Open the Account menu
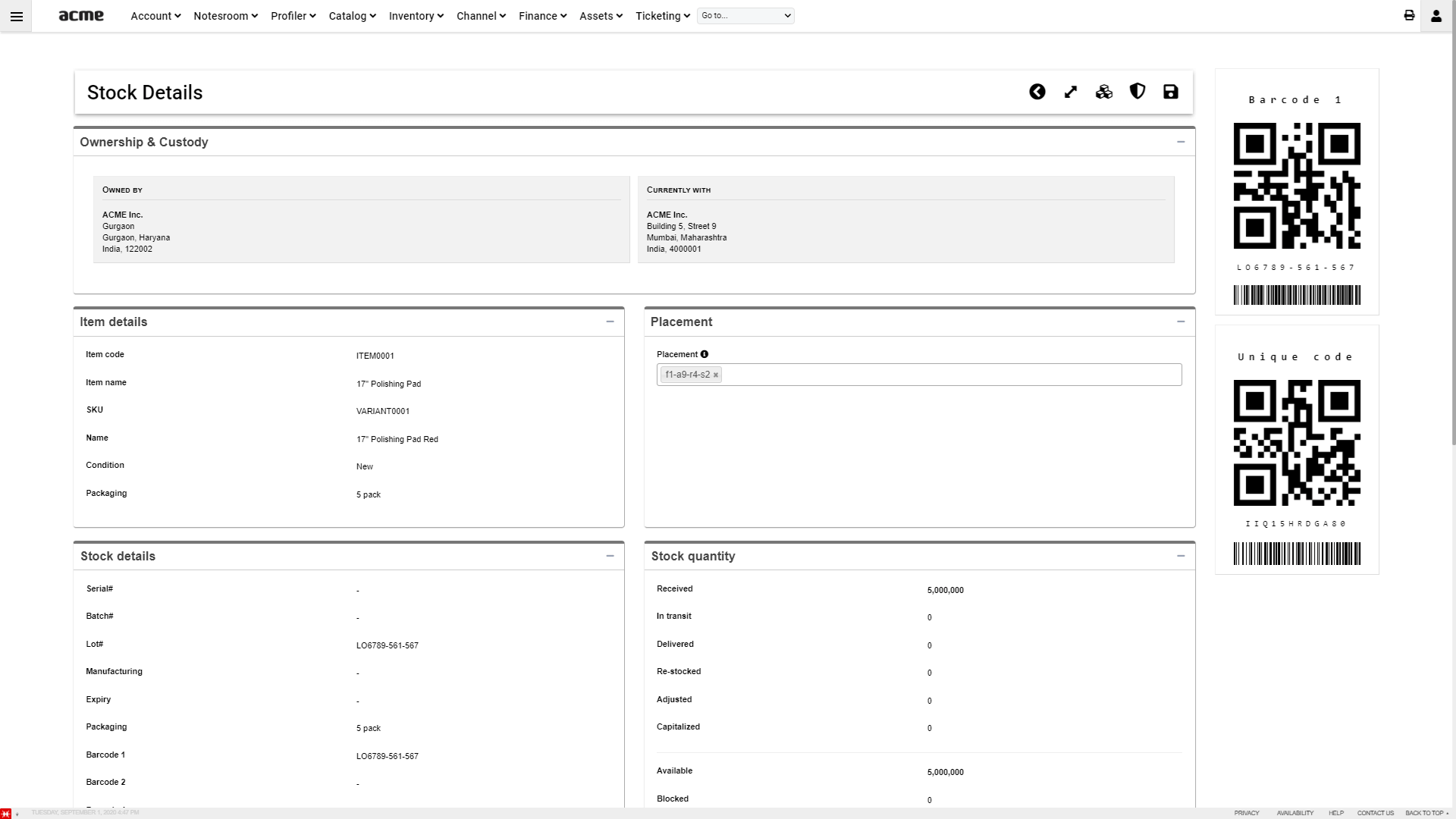This screenshot has height=819, width=1456. (155, 16)
